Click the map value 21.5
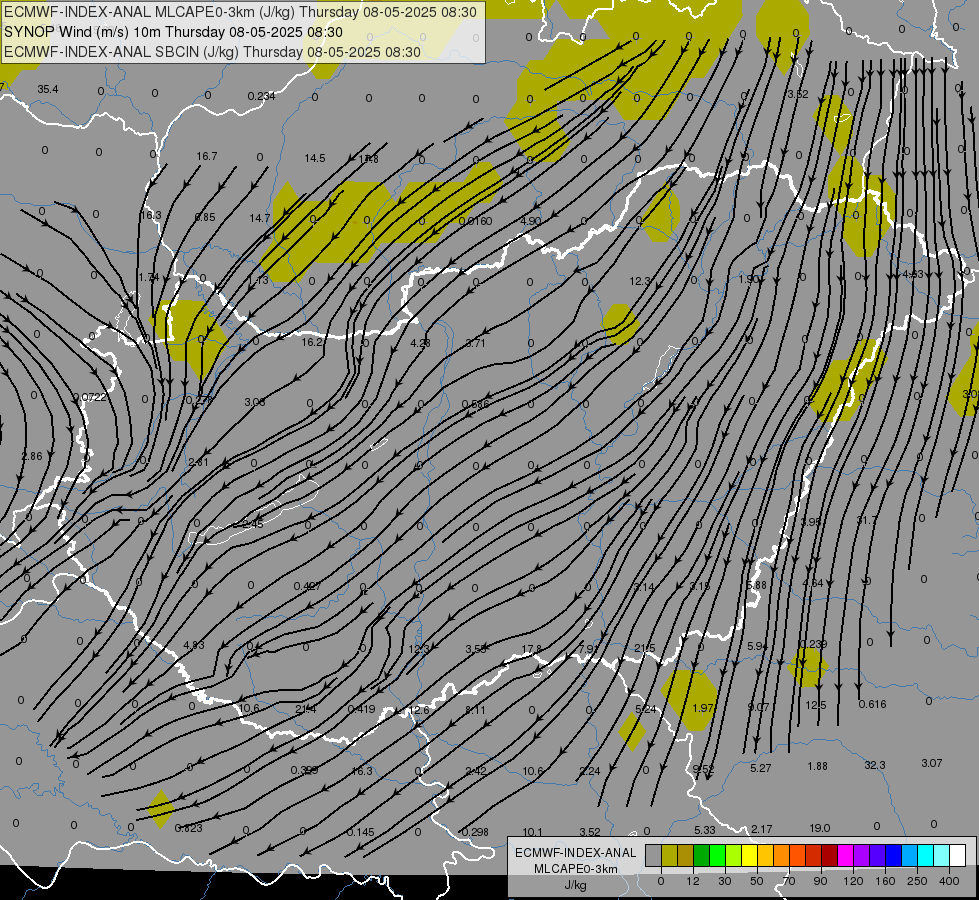This screenshot has width=979, height=900. [x=645, y=648]
